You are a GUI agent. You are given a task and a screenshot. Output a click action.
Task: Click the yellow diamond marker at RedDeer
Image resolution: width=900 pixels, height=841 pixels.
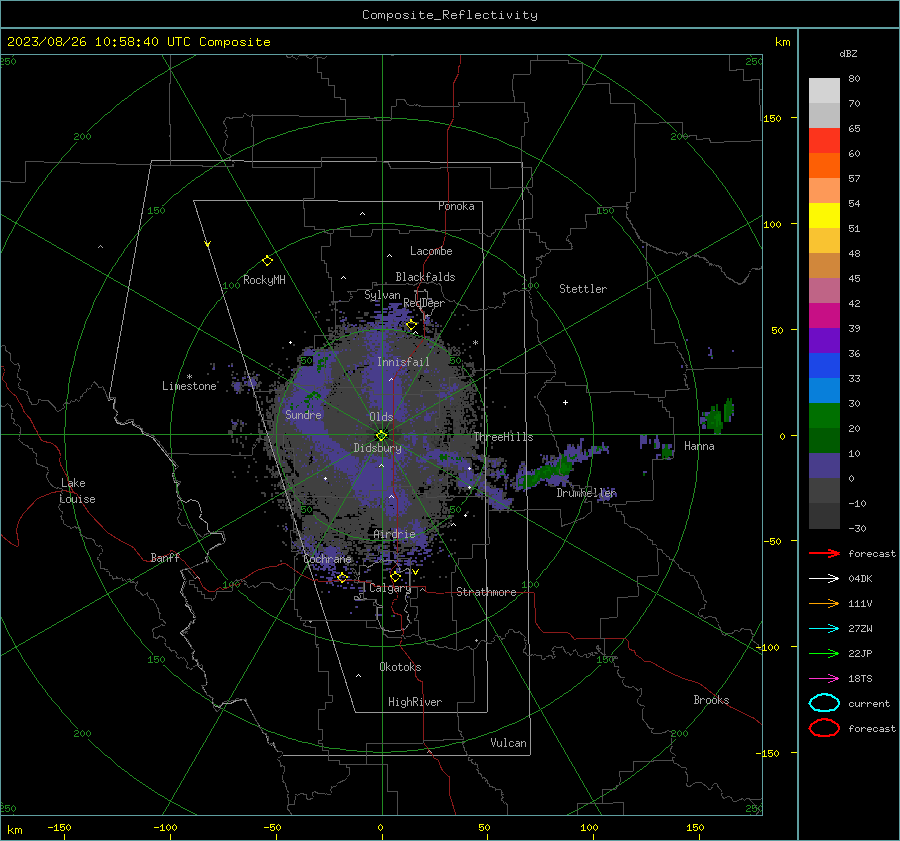pos(411,325)
